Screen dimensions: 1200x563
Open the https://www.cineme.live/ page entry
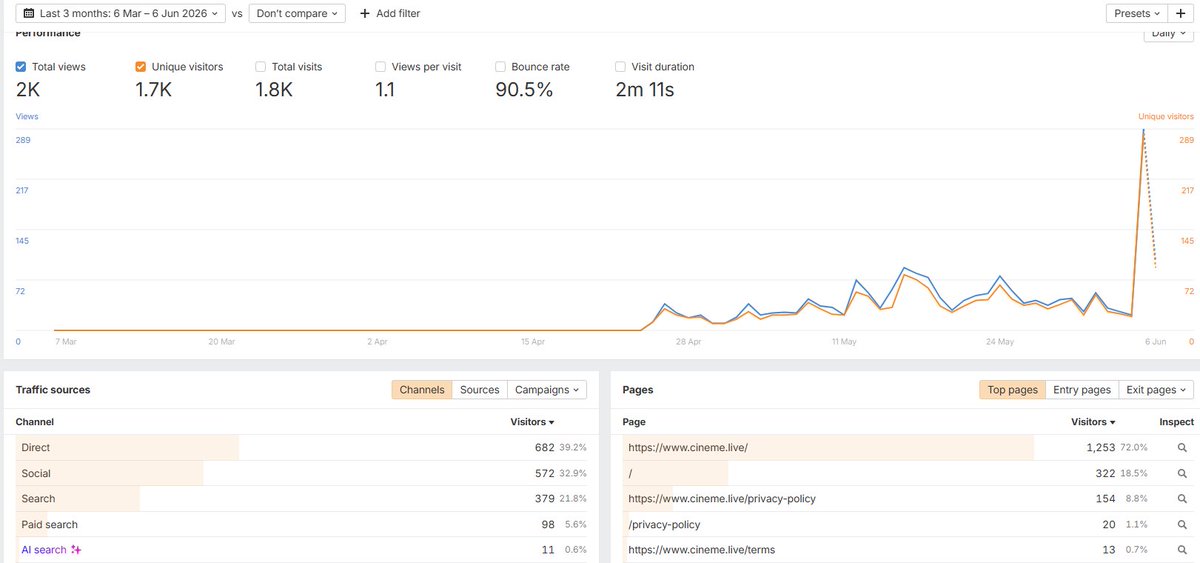tap(688, 448)
